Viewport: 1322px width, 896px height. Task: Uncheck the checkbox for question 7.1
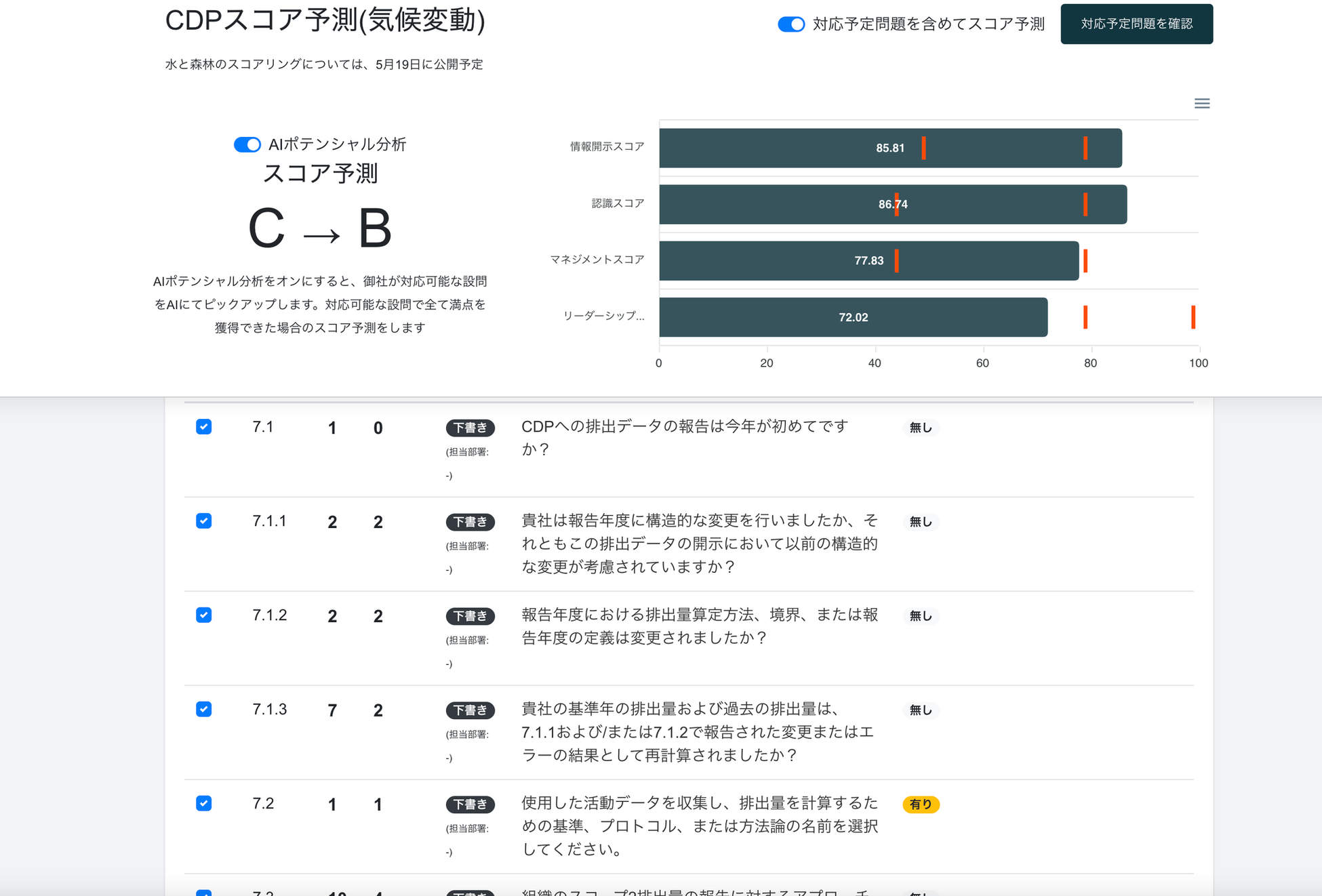pos(203,426)
